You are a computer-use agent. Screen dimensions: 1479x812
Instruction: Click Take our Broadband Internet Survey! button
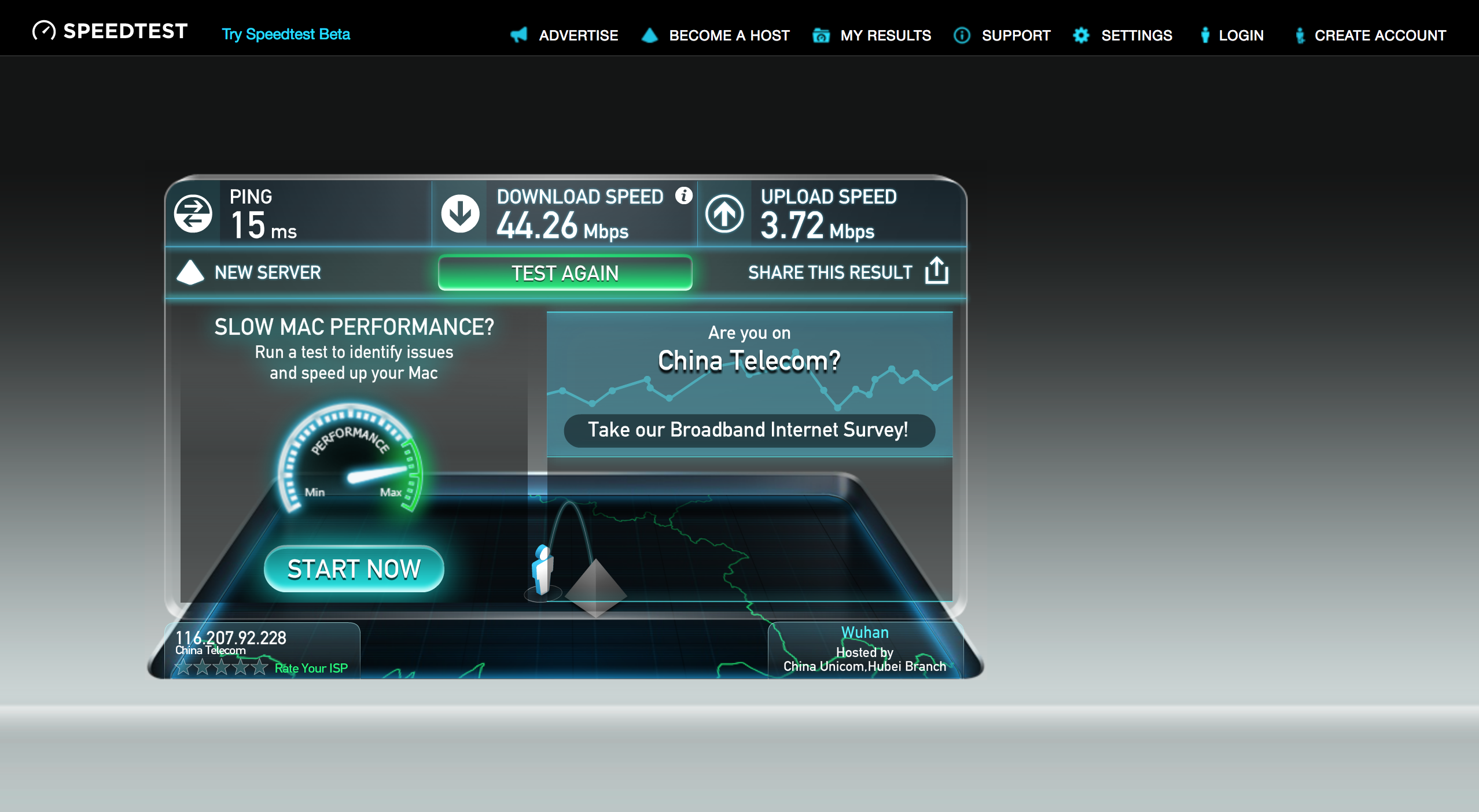click(x=749, y=430)
